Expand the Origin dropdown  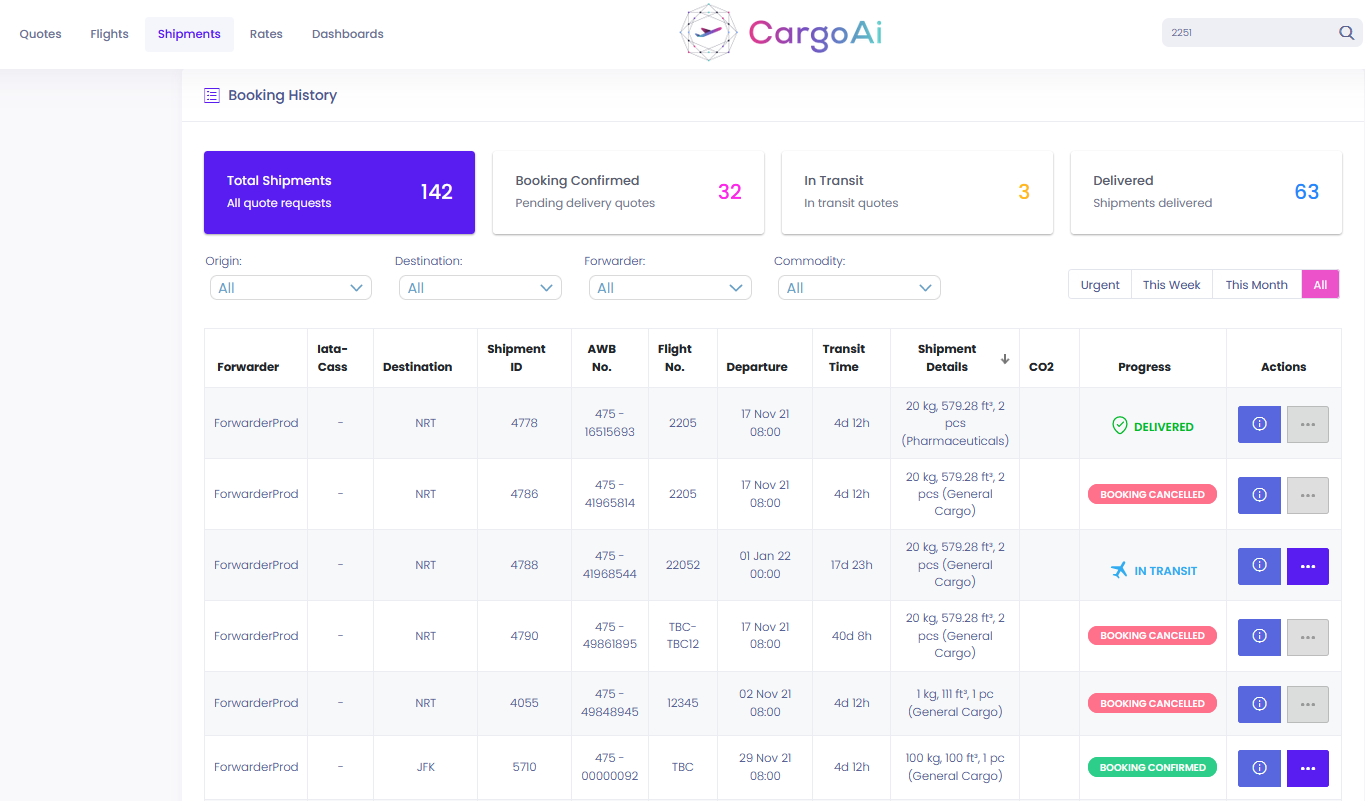290,288
